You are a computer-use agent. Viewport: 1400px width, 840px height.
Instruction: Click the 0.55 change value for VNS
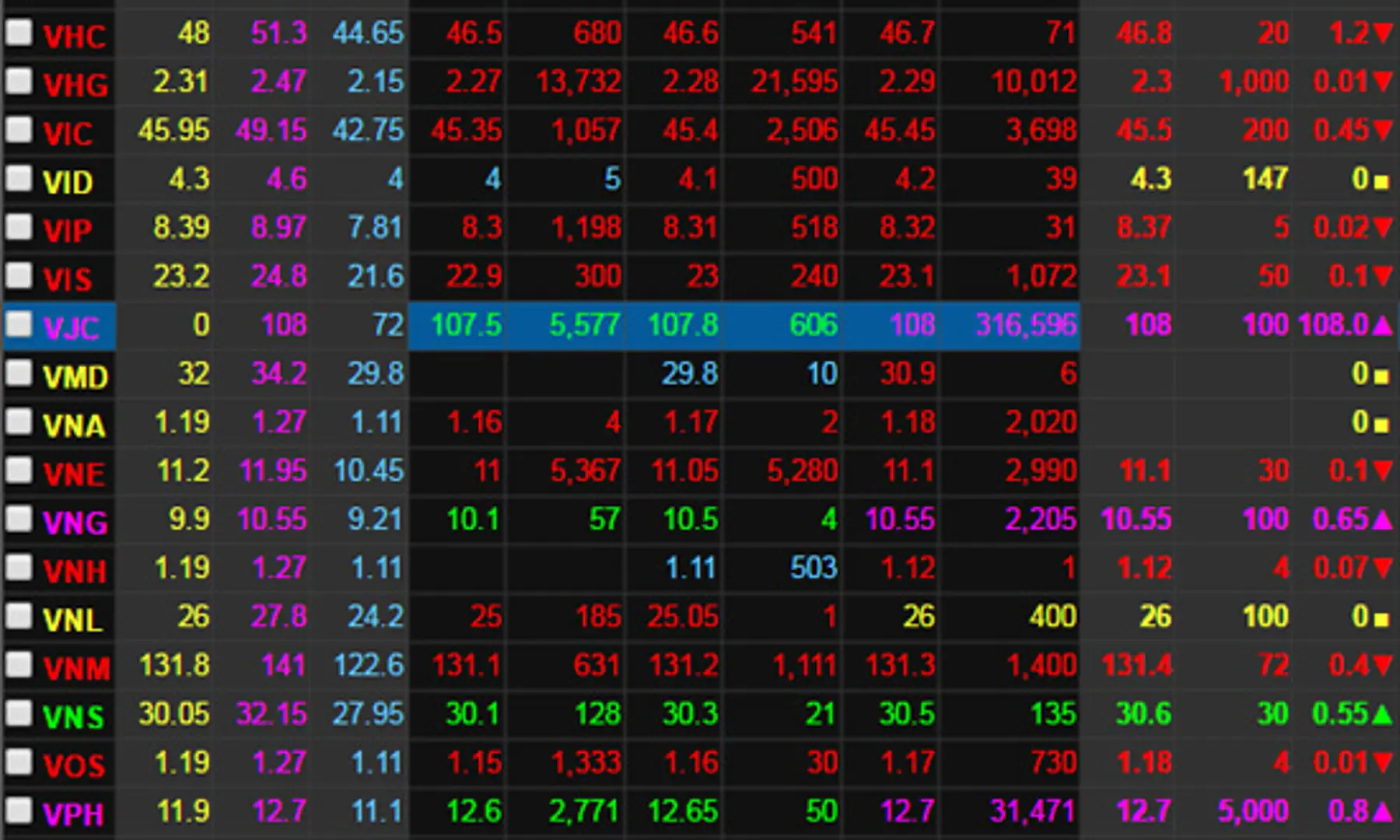pyautogui.click(x=1341, y=713)
